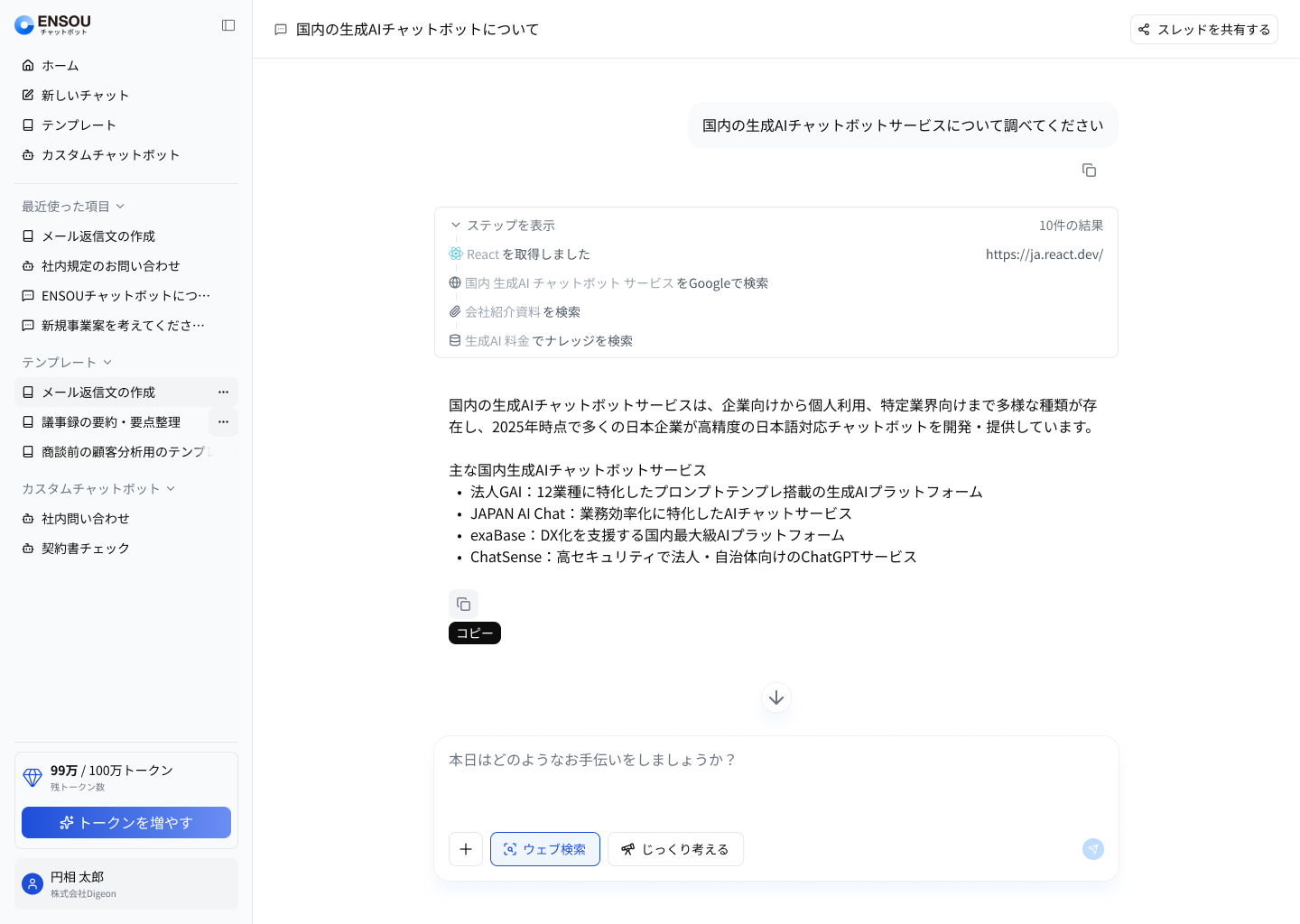The width and height of the screenshot is (1300, 924).
Task: Collapse the 最近使った項目 section
Action: [x=73, y=207]
